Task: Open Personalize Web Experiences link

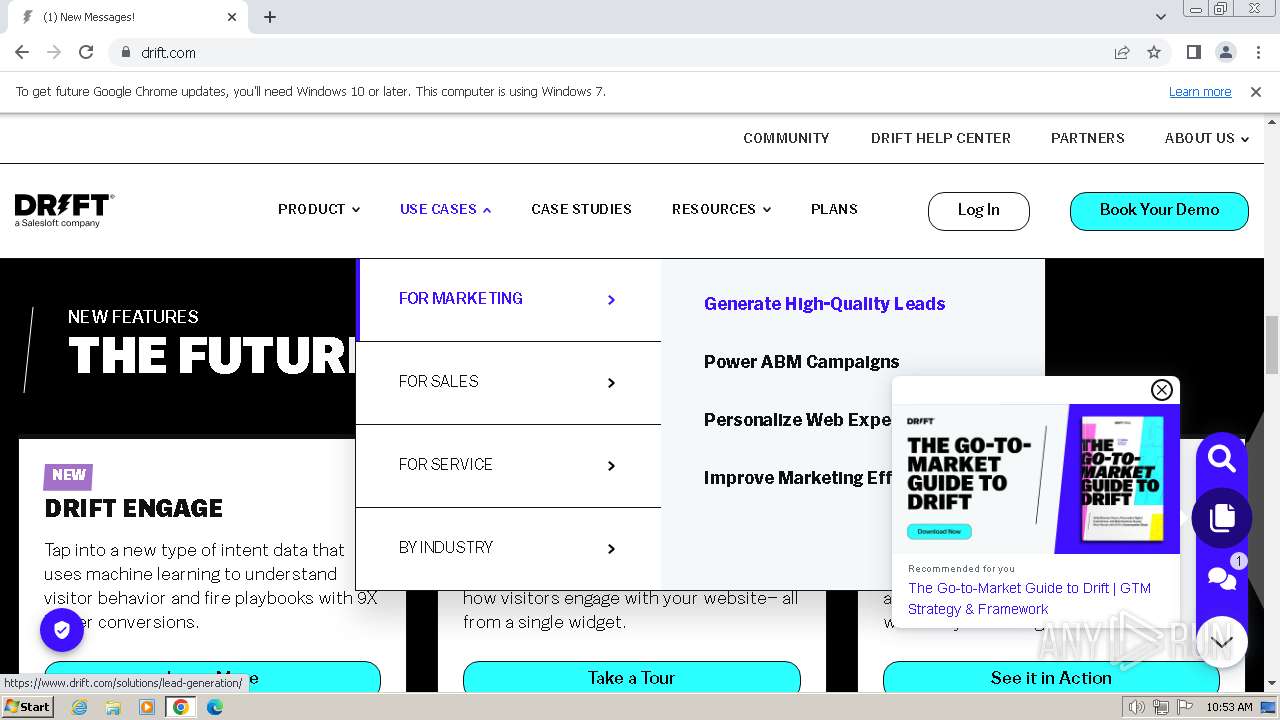Action: pos(797,420)
